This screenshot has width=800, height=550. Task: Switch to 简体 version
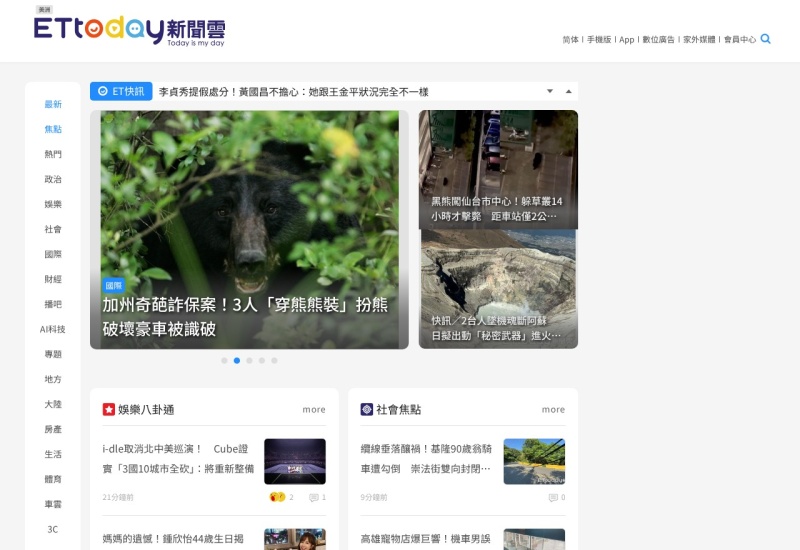(570, 39)
